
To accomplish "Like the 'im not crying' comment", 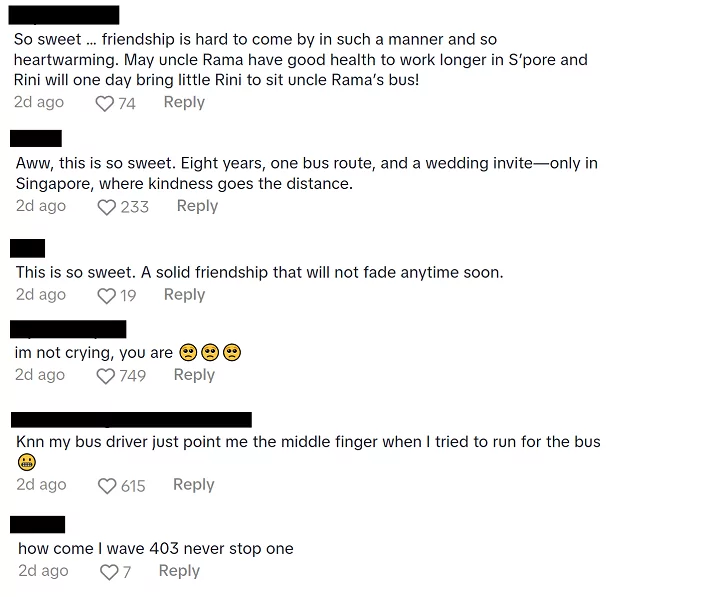I will pos(106,377).
